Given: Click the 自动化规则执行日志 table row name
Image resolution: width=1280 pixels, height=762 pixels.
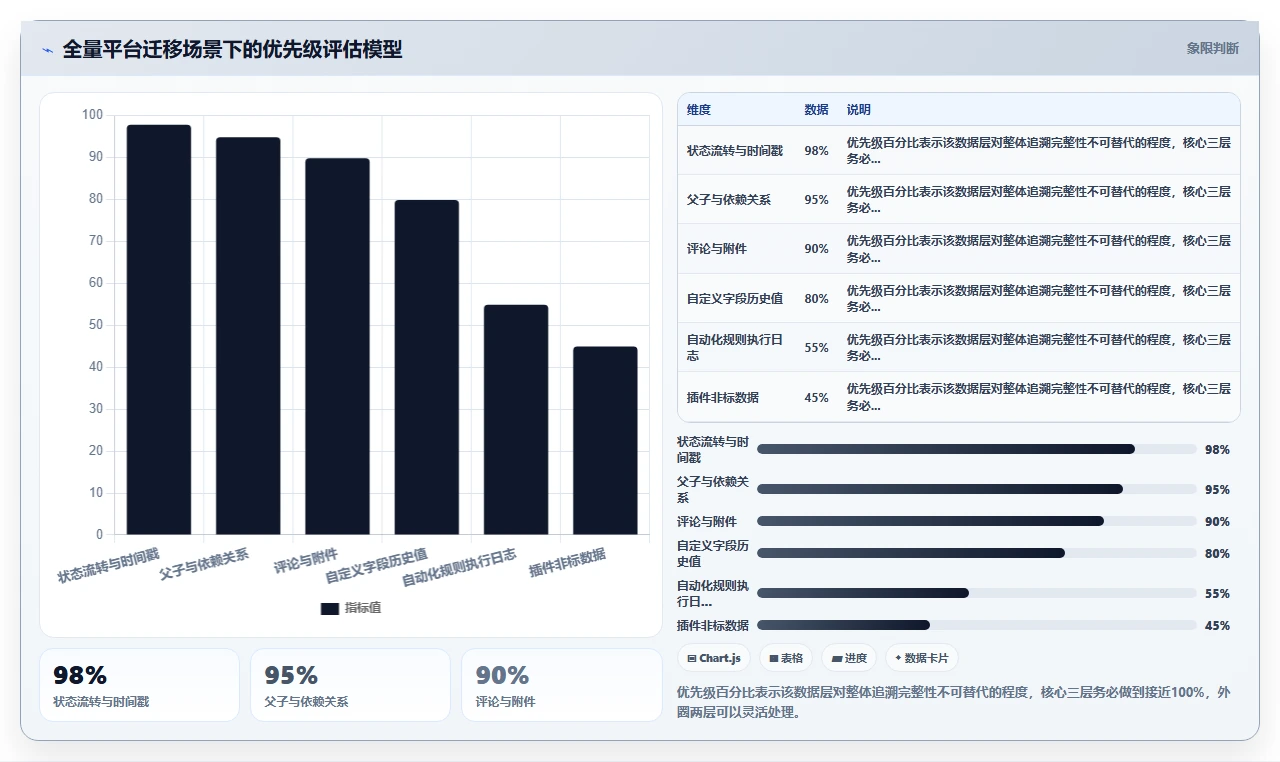Looking at the screenshot, I should pos(735,348).
